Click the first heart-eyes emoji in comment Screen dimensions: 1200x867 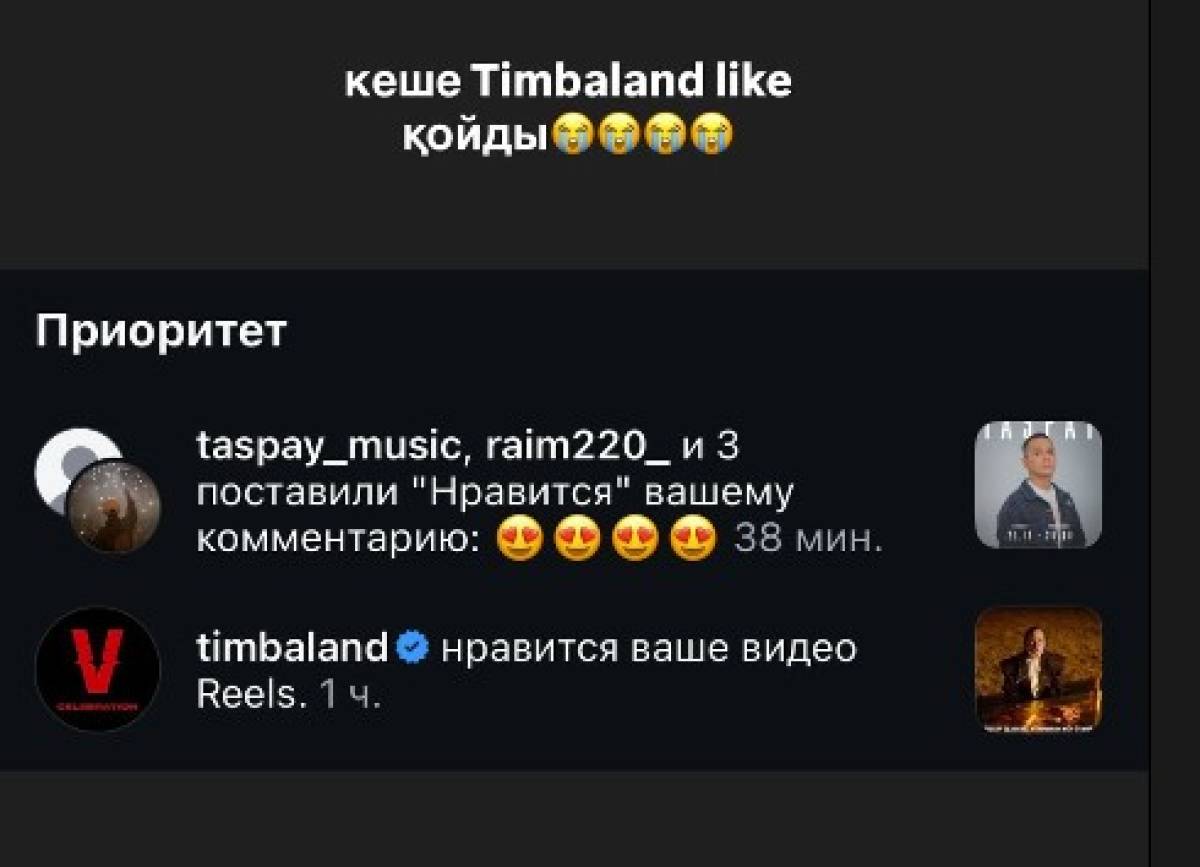point(520,540)
